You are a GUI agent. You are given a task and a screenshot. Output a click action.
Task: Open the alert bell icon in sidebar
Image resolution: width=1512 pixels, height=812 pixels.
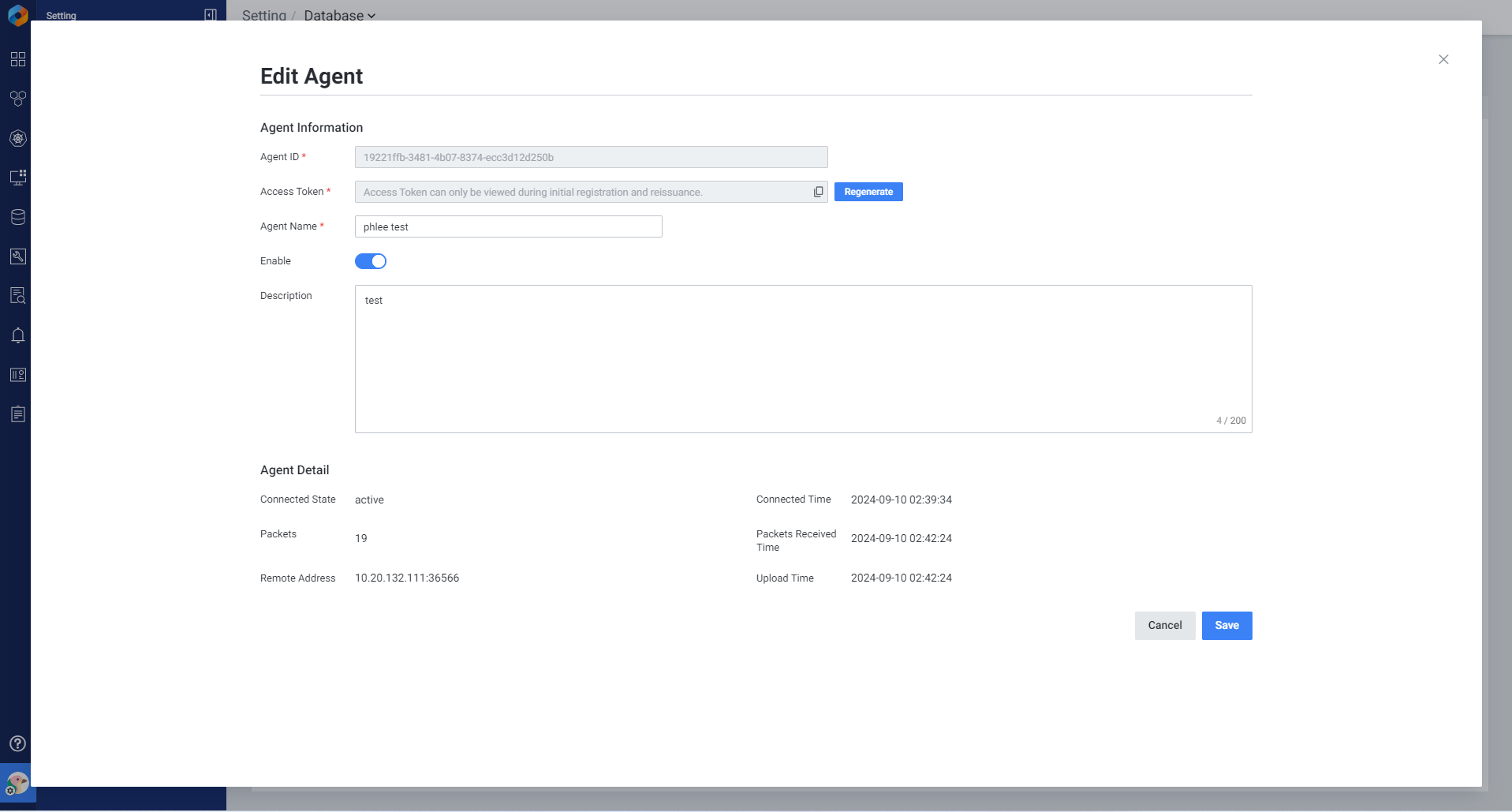(17, 335)
